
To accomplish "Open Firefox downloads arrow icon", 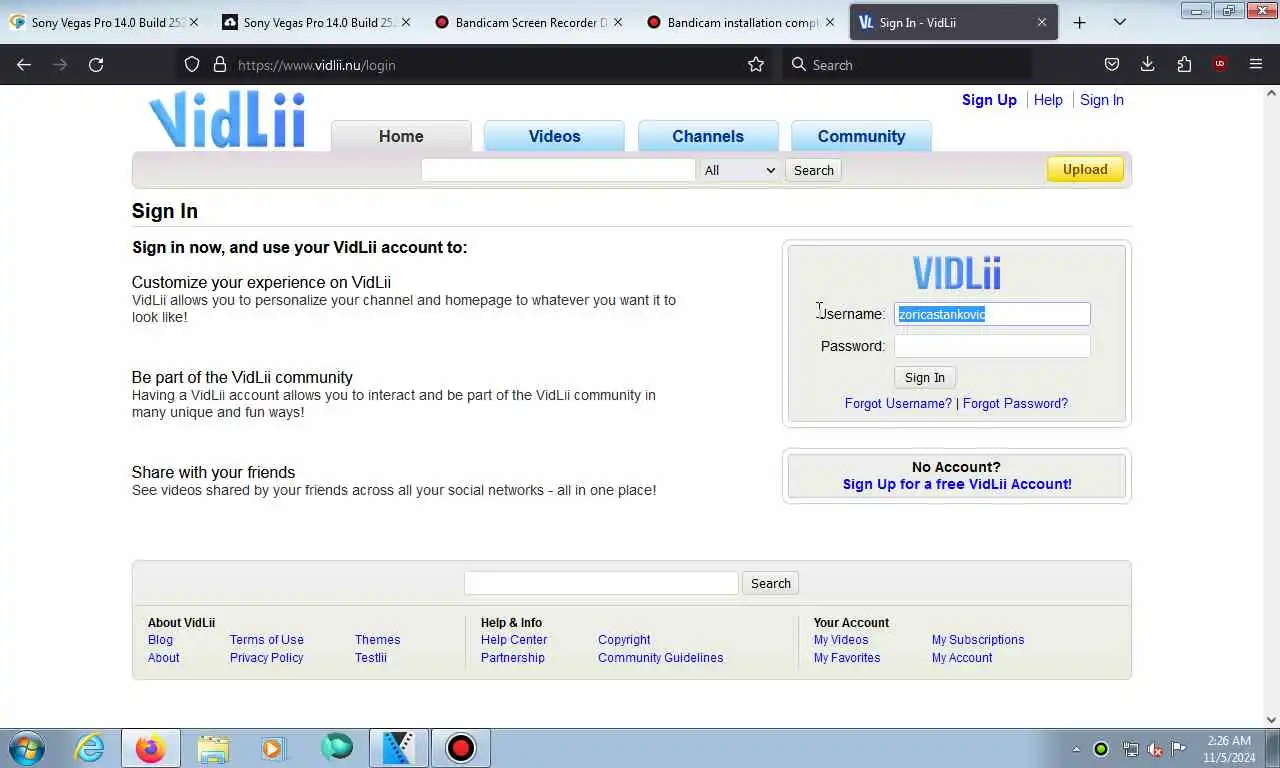I will (1148, 64).
